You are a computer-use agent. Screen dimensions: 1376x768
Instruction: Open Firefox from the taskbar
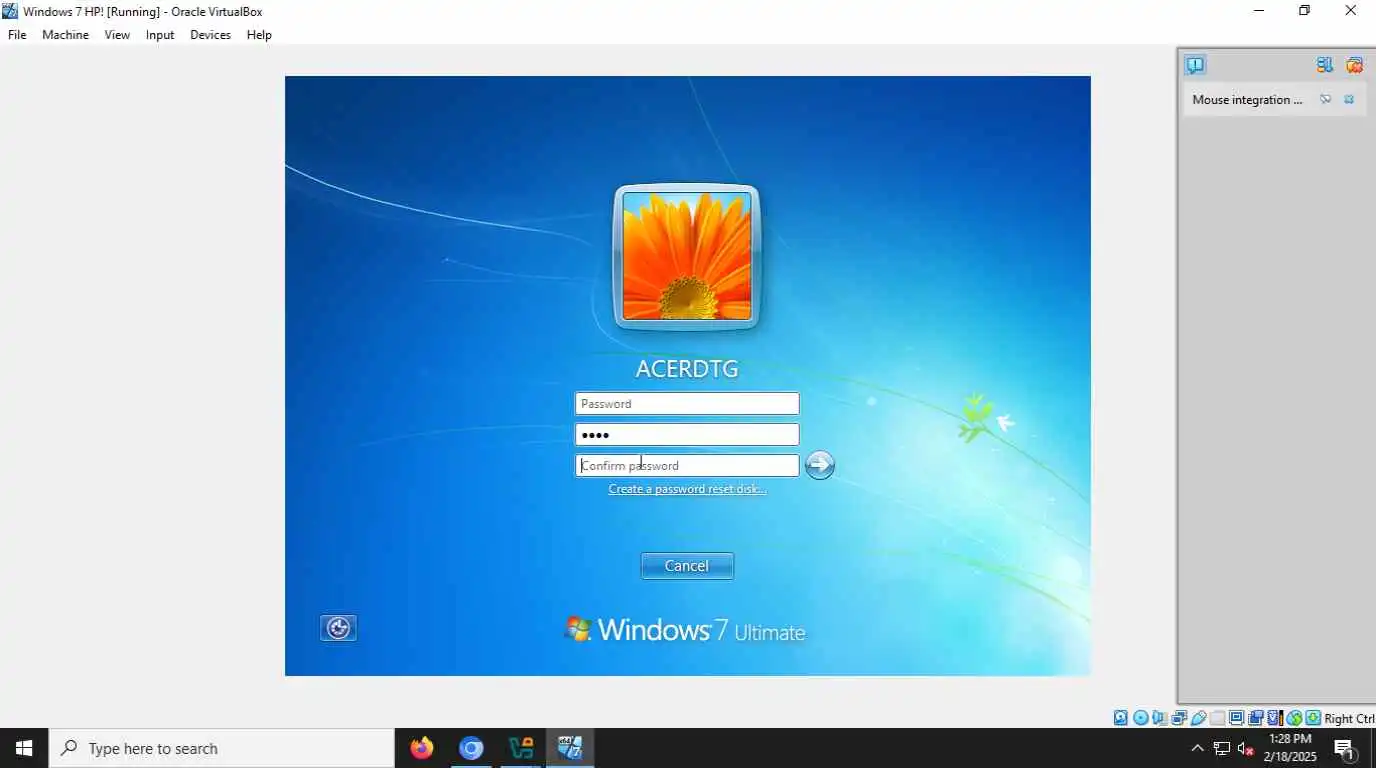(x=422, y=748)
